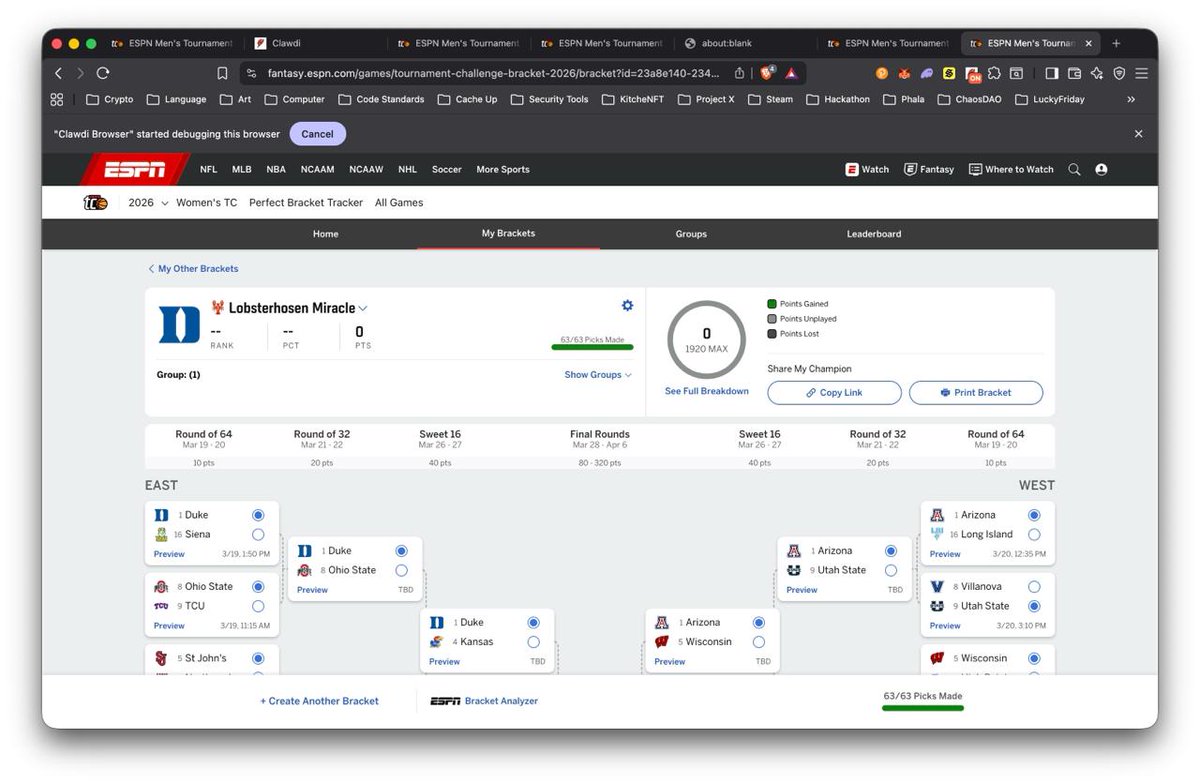1200x784 pixels.
Task: Open the ESPN Bracket Analyzer
Action: (484, 701)
